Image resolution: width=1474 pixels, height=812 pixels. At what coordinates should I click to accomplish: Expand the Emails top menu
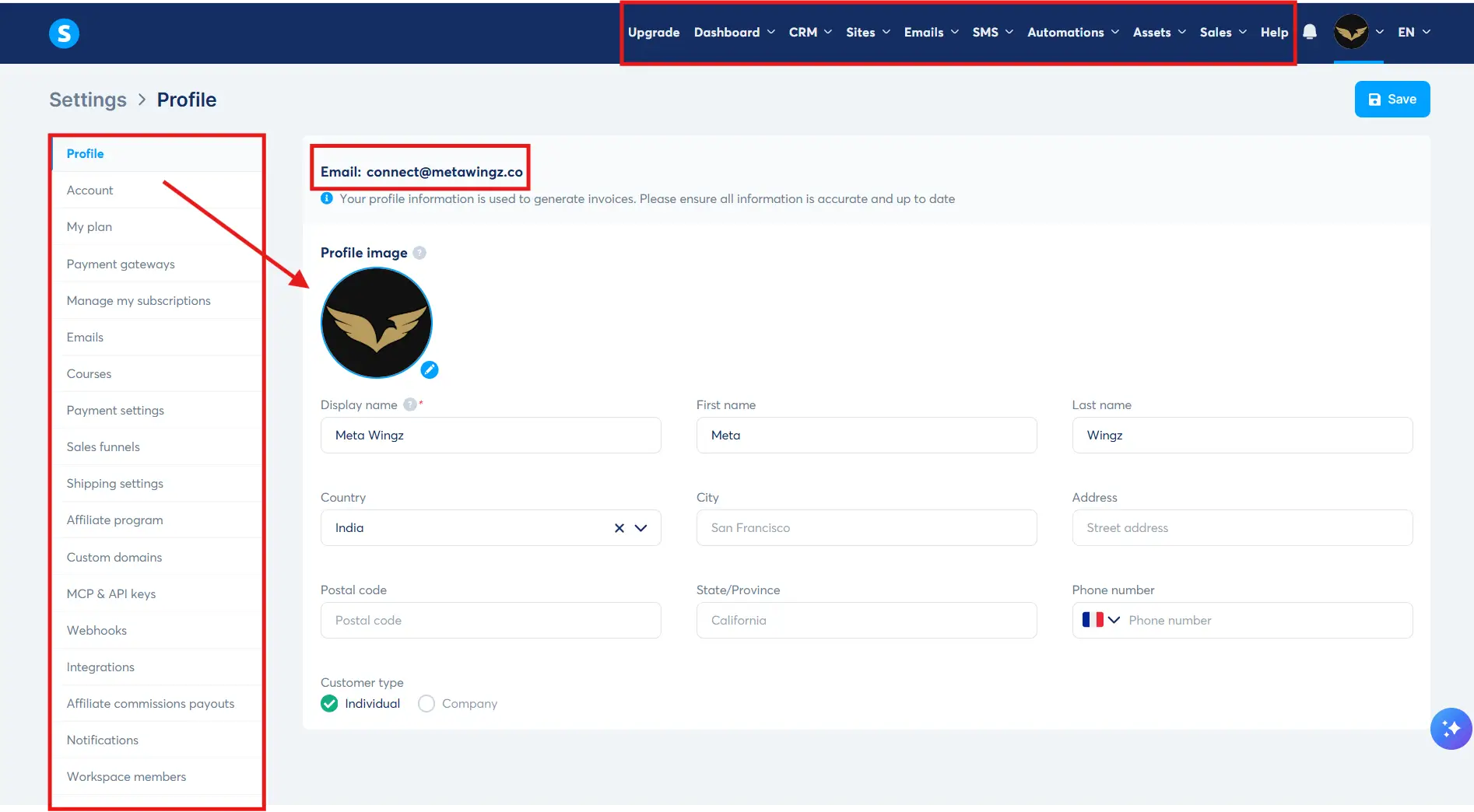[x=931, y=32]
